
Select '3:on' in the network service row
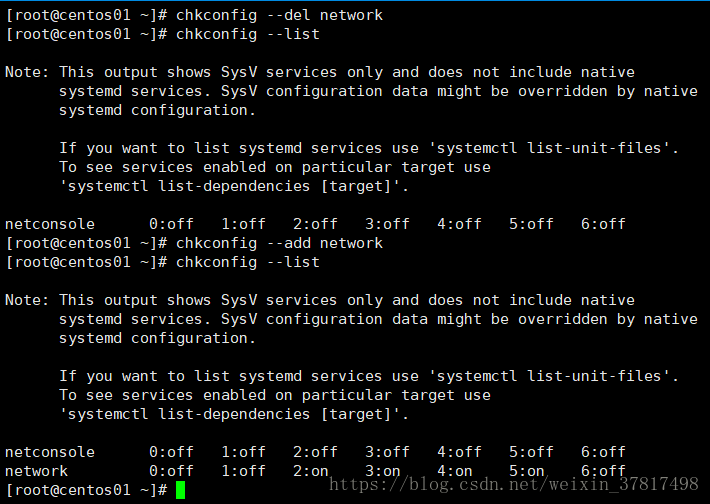(x=383, y=471)
